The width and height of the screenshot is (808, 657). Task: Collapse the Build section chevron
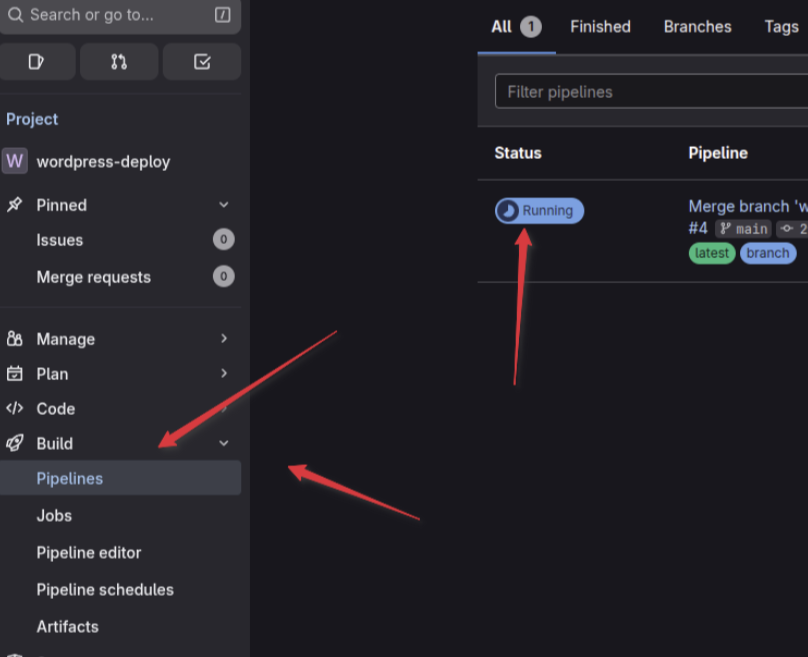tap(224, 443)
